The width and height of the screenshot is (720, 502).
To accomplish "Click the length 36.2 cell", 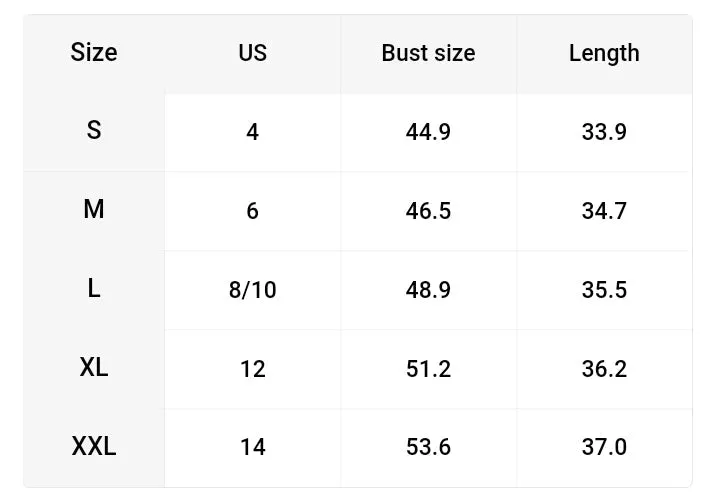I will (x=604, y=369).
